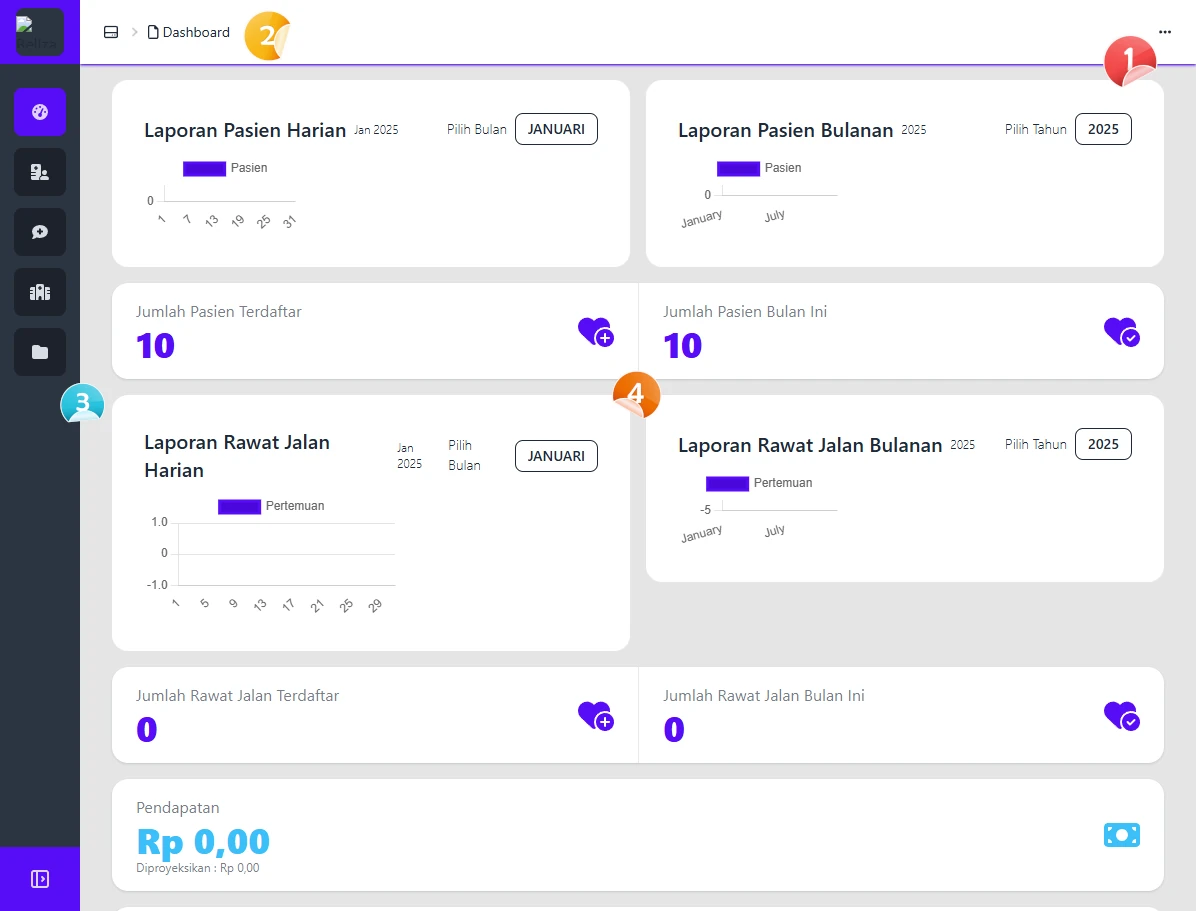Open JANUARI month picker for Rawat Jalan Harian
The width and height of the screenshot is (1196, 911).
click(x=556, y=456)
